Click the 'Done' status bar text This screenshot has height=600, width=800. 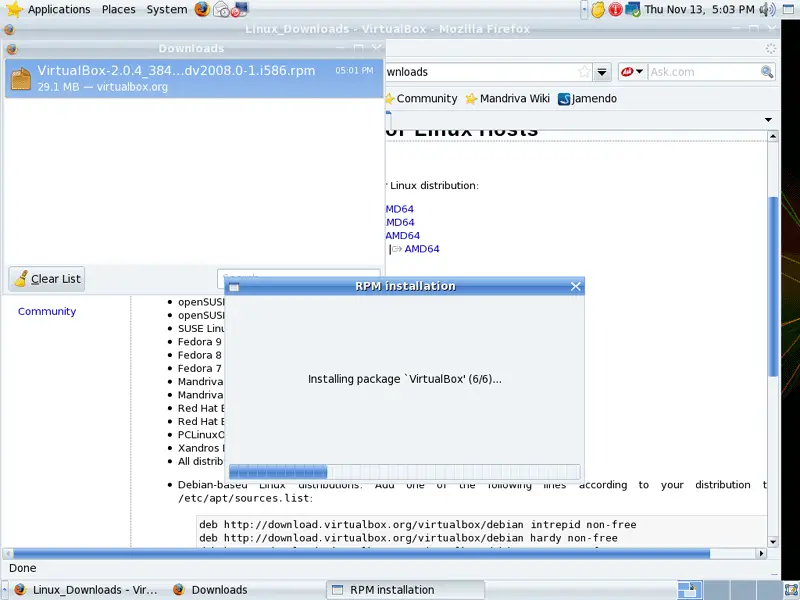pos(22,568)
